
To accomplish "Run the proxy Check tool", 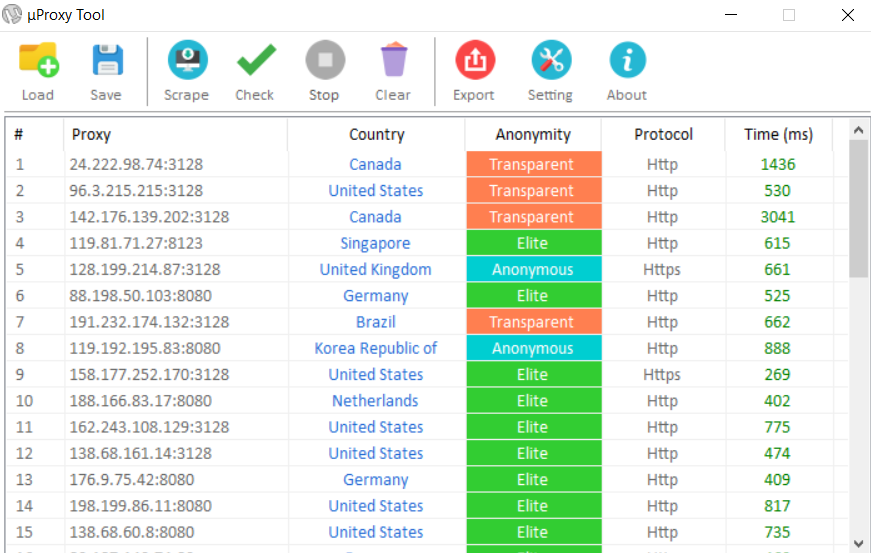I will tap(255, 62).
